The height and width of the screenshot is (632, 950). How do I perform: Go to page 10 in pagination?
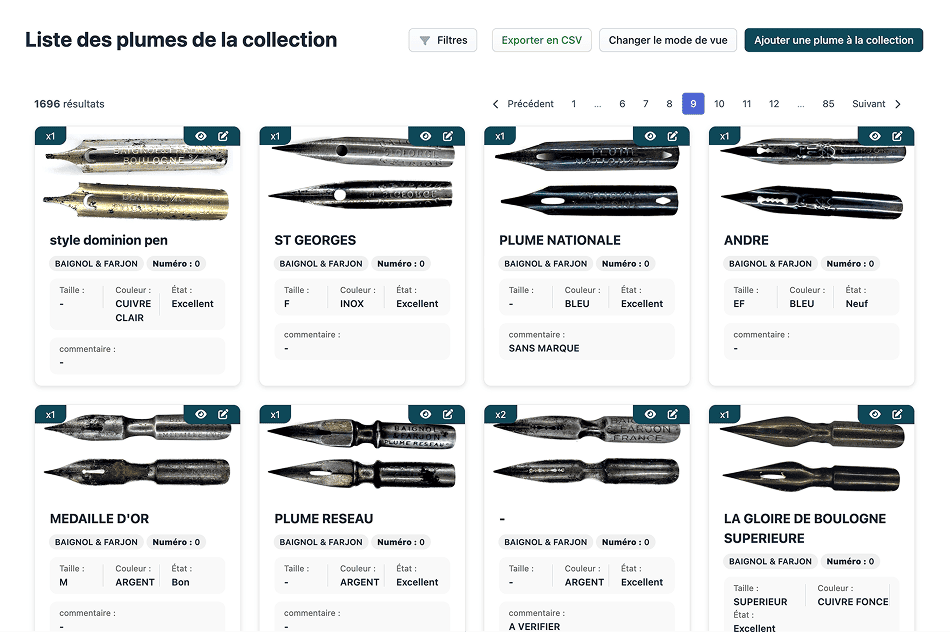coord(719,103)
